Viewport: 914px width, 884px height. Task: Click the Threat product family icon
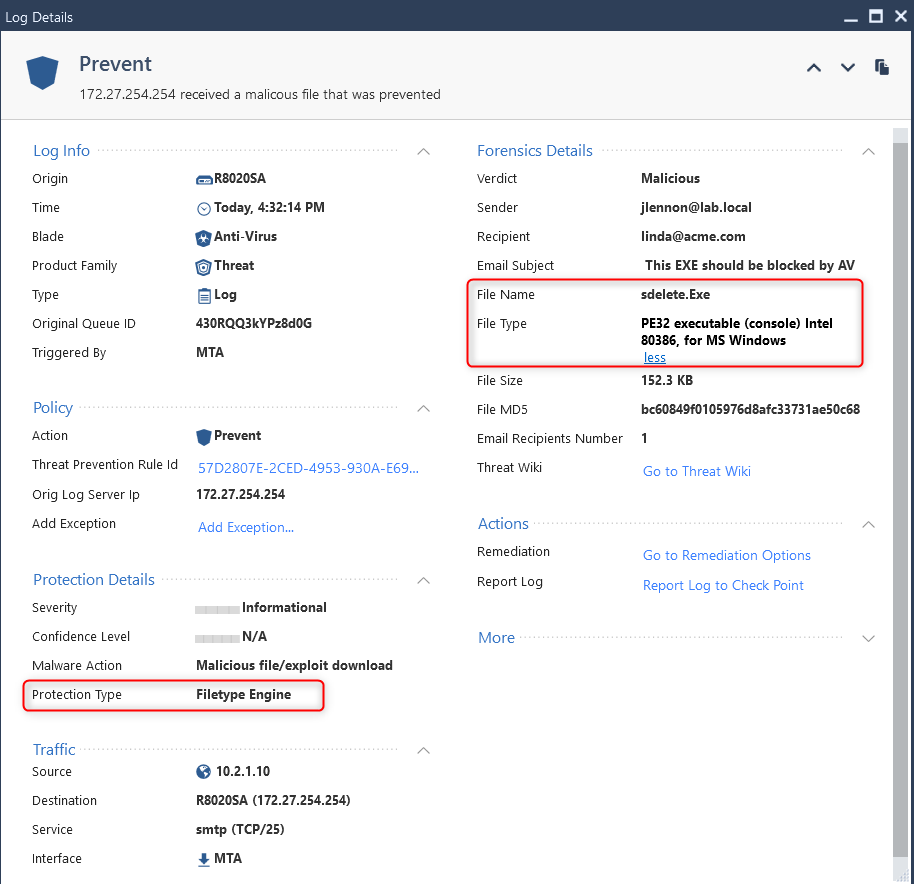tap(203, 267)
